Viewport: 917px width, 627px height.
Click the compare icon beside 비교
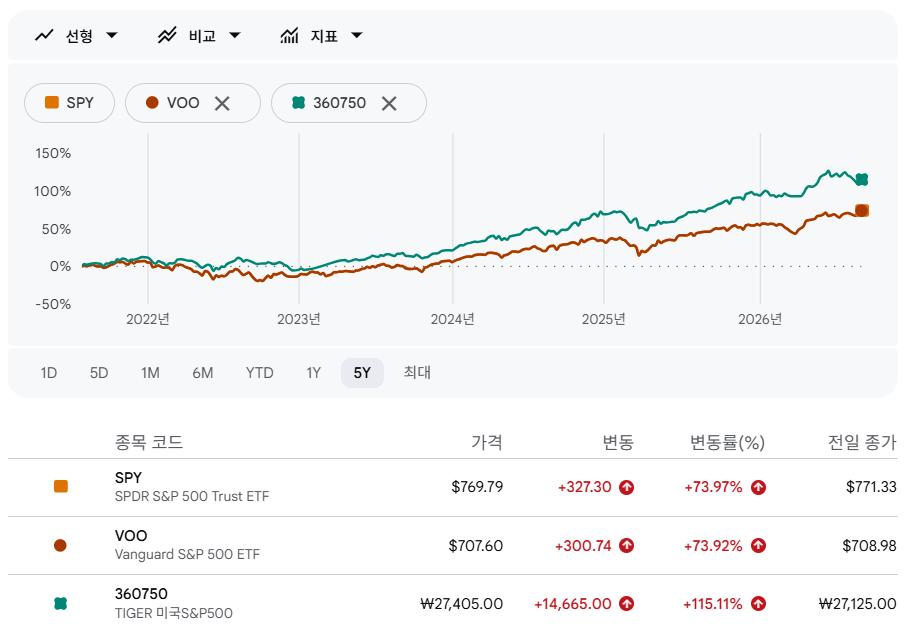pos(167,36)
